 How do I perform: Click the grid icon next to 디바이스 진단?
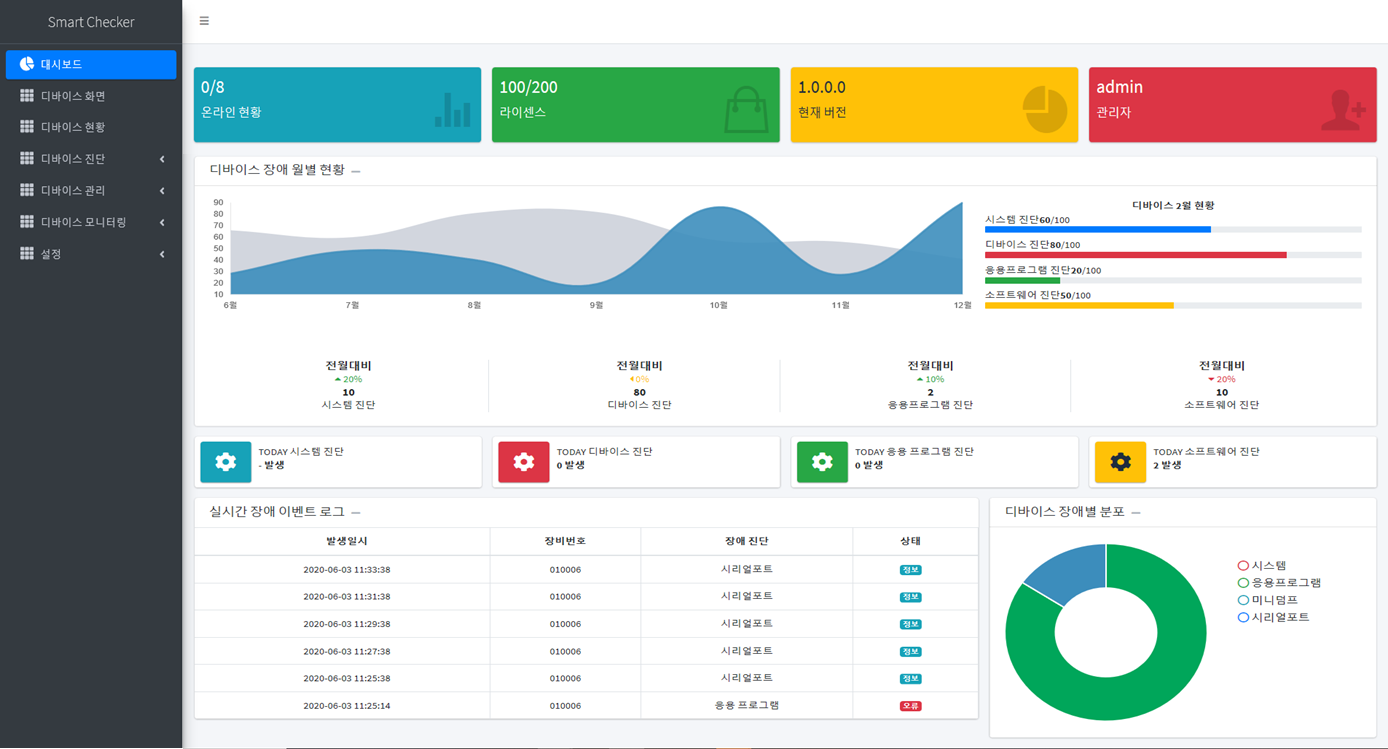[27, 159]
